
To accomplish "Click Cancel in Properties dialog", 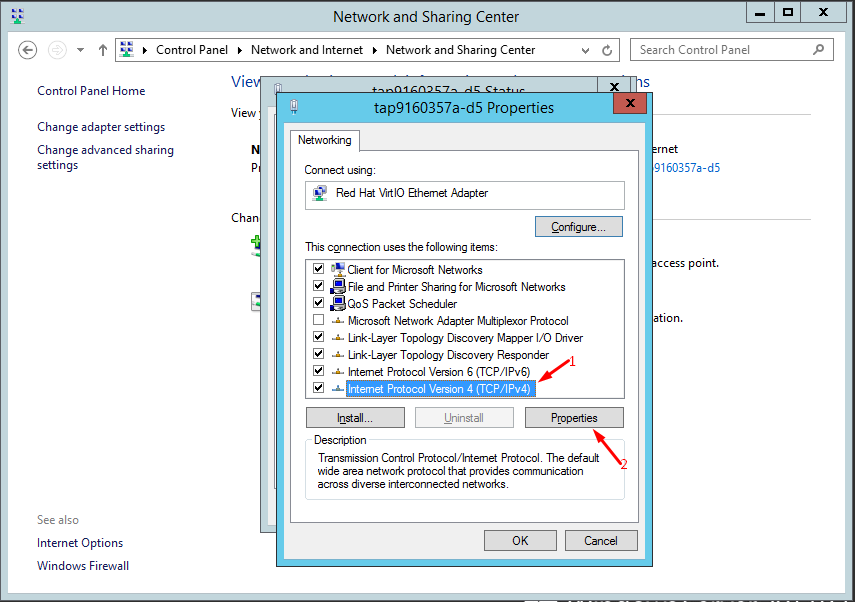I will coord(601,540).
